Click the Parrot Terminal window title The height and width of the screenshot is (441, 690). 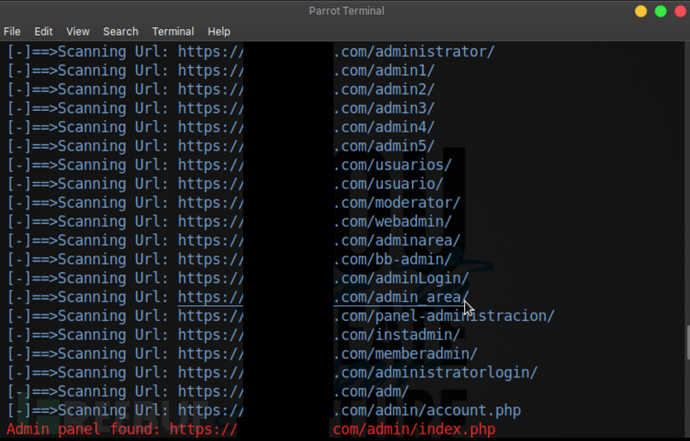click(346, 11)
